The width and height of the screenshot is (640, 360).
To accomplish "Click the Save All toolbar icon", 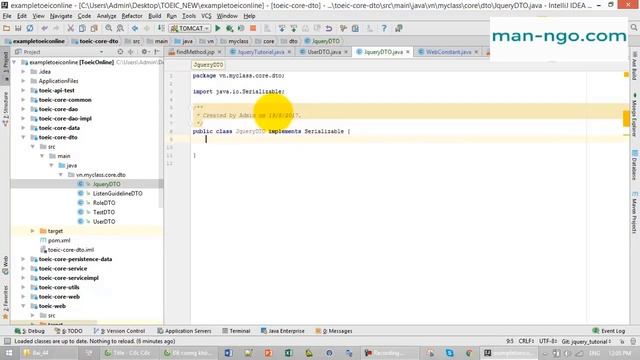I will click(x=18, y=28).
